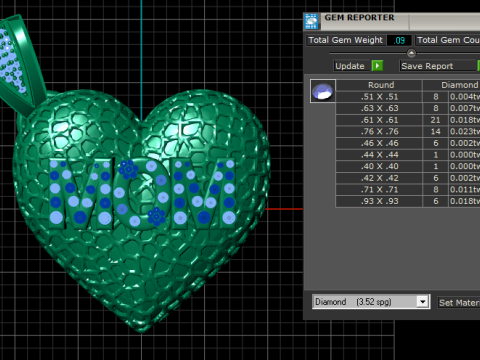Viewport: 480px width, 360px height.
Task: Click the weight cell in .51 X .51 row
Action: [465, 97]
